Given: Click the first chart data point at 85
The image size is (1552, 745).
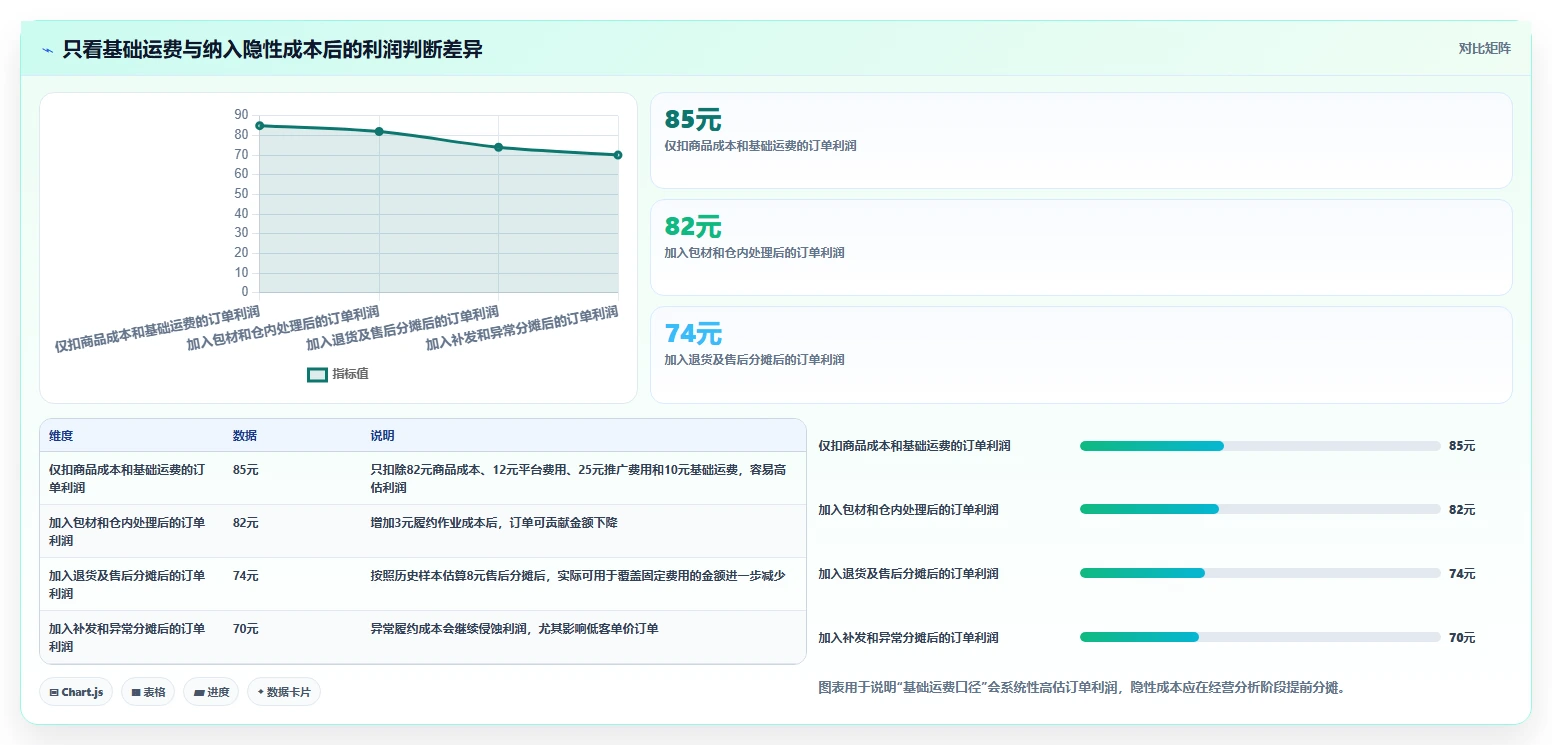Looking at the screenshot, I should [x=260, y=125].
